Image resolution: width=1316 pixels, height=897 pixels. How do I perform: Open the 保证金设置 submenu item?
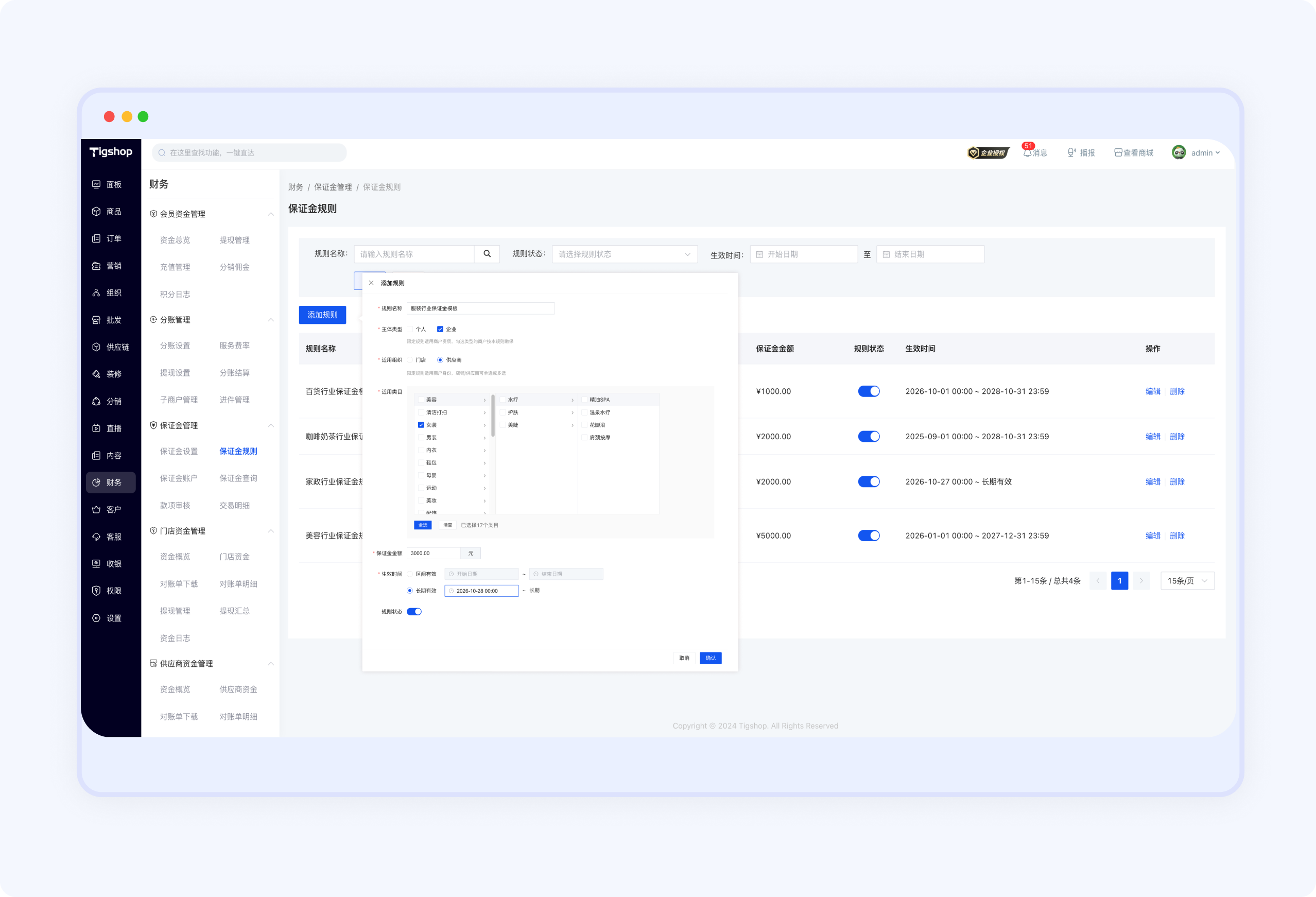(x=179, y=451)
